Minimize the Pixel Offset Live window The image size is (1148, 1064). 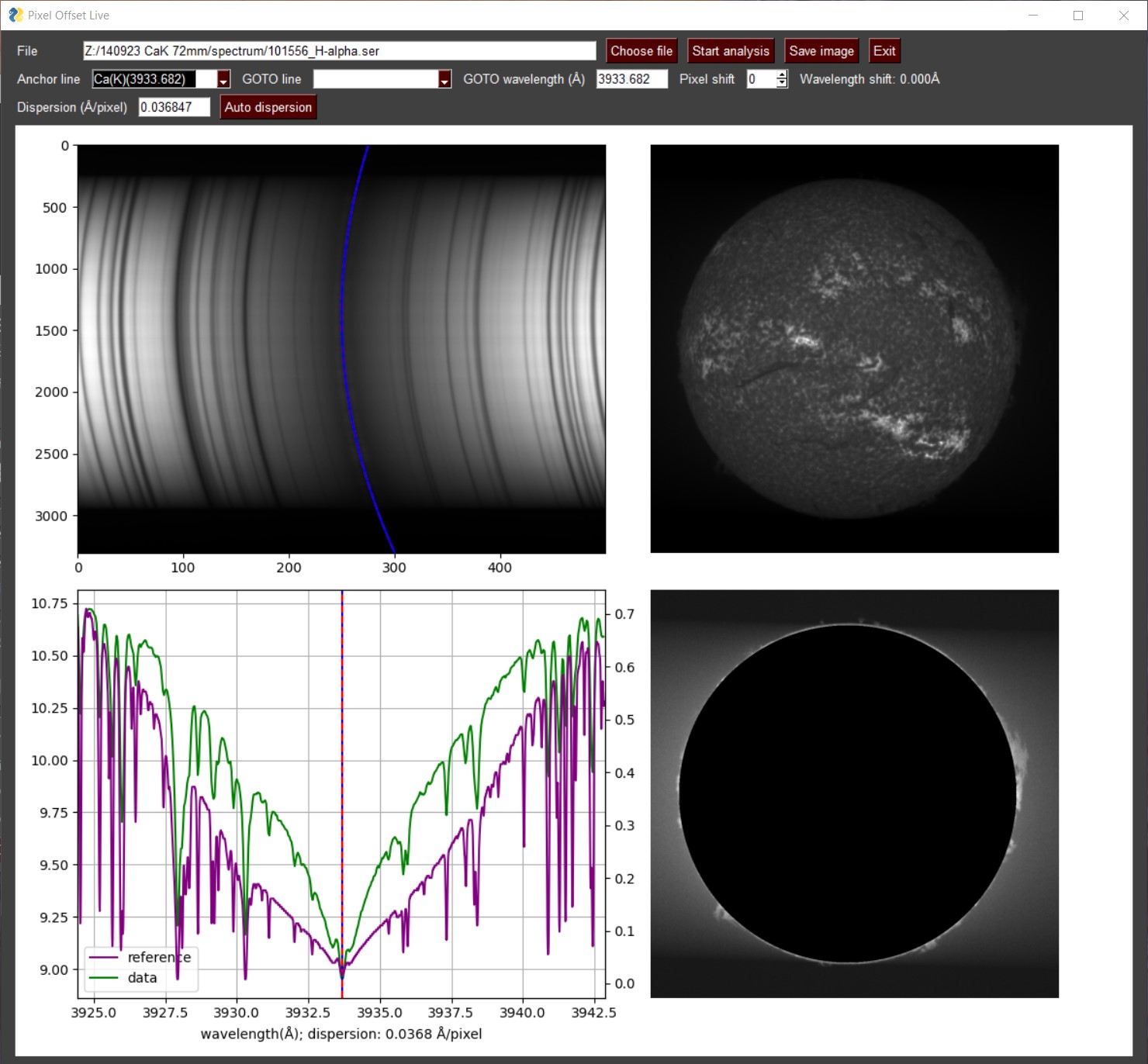[1033, 16]
